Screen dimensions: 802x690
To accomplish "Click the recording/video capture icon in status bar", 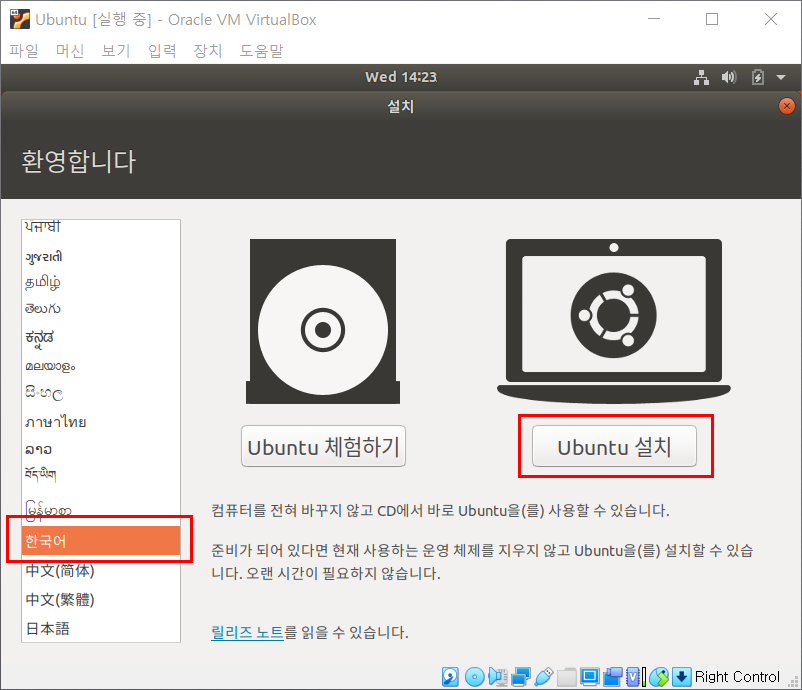I will 612,677.
